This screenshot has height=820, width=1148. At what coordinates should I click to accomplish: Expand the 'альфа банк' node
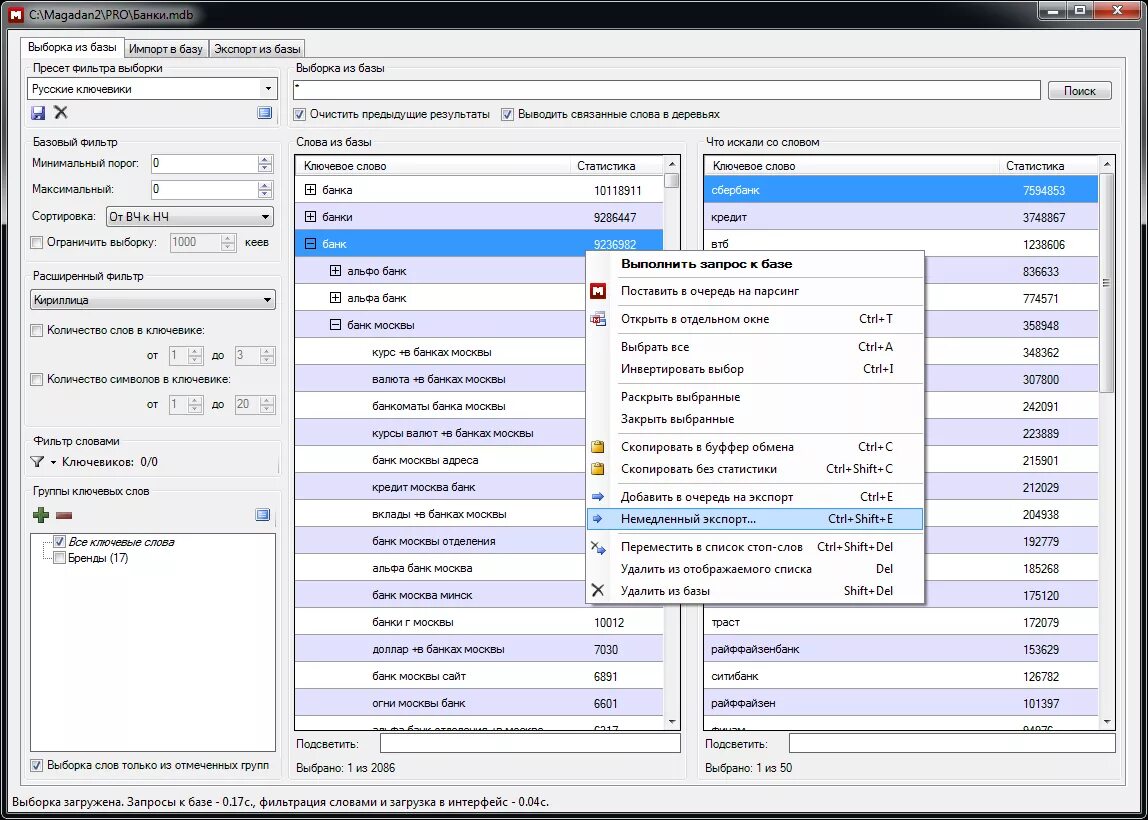pyautogui.click(x=335, y=298)
